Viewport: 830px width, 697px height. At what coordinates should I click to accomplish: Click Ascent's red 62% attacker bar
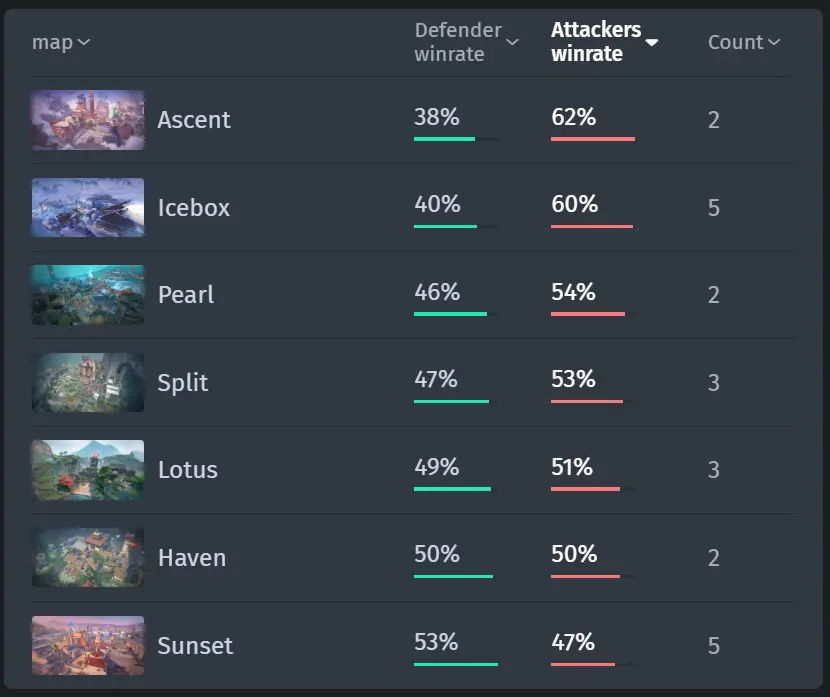(x=593, y=139)
